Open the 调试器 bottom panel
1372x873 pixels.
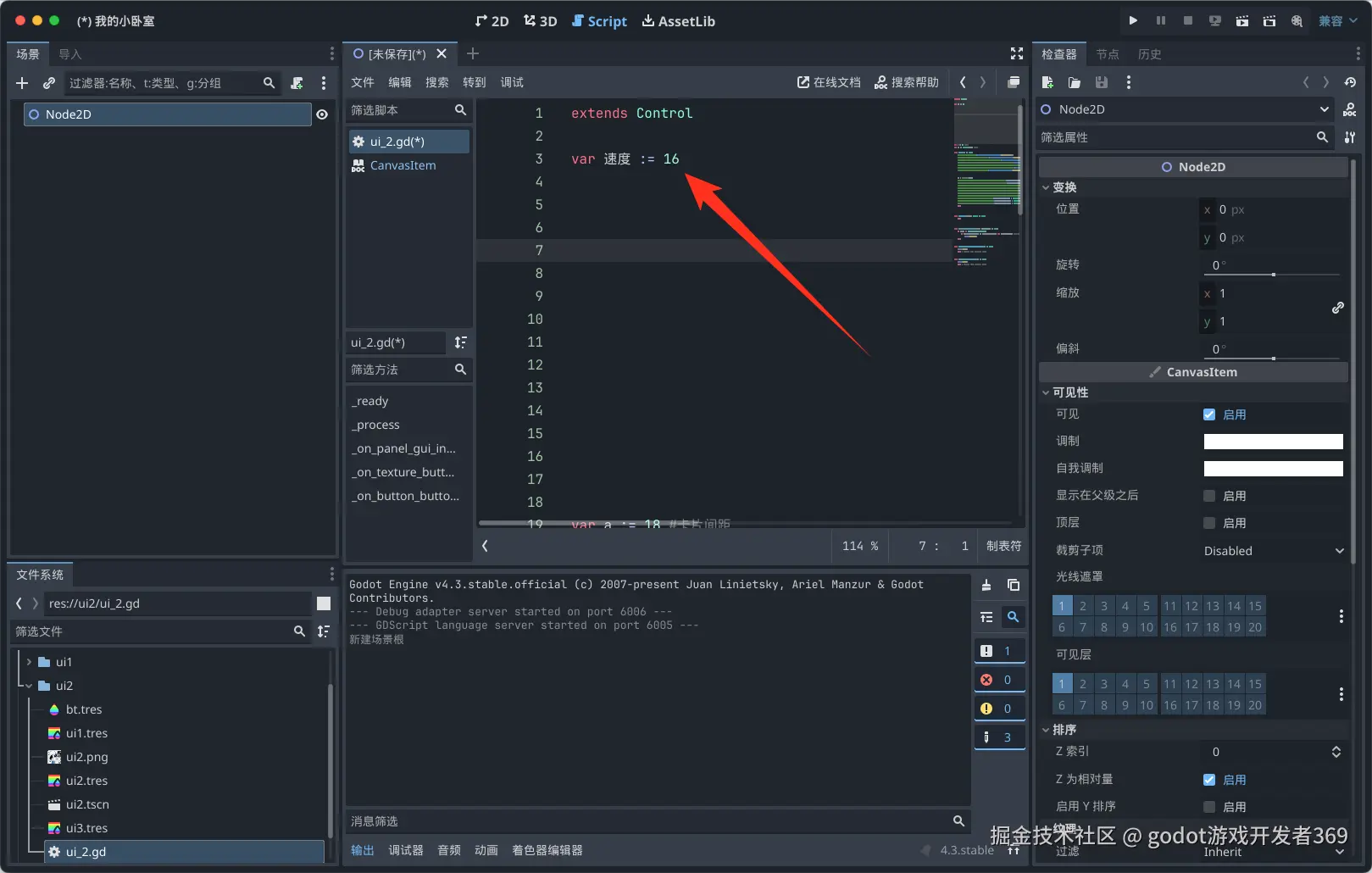click(x=406, y=850)
